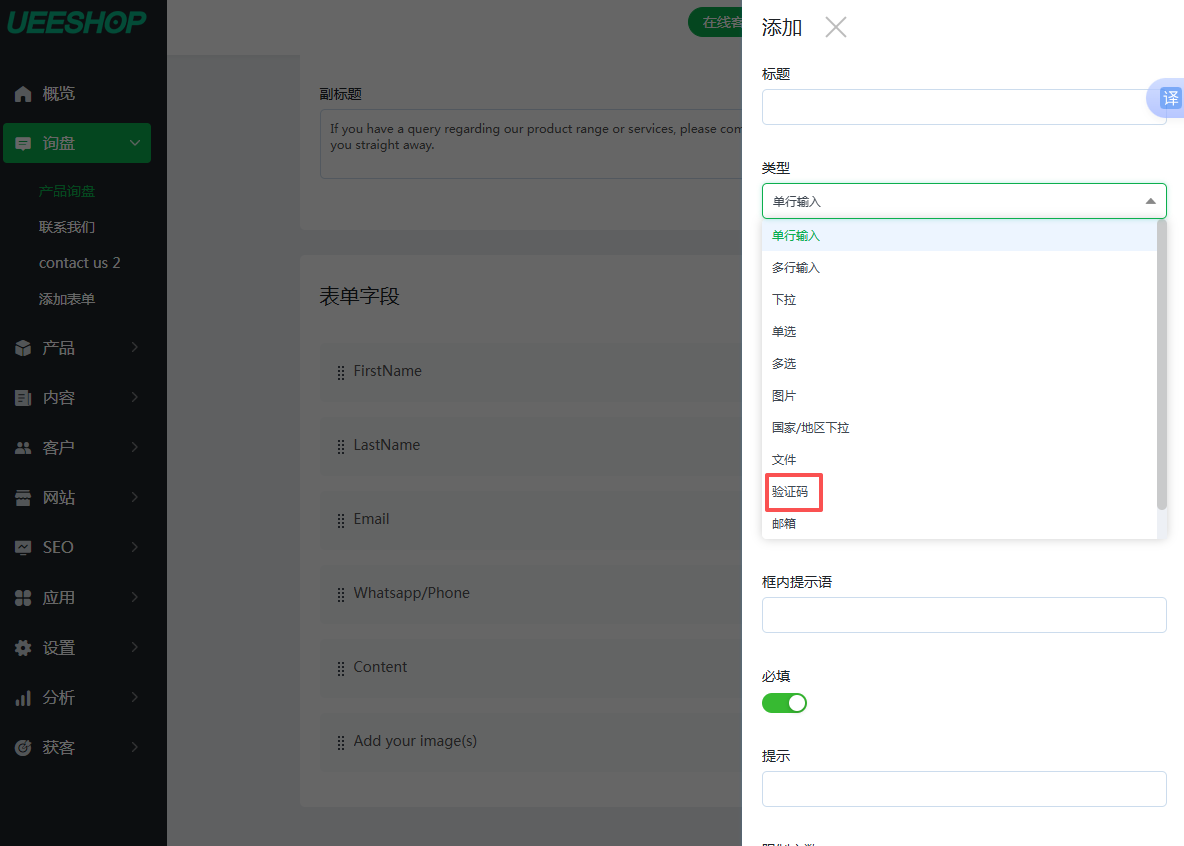1184x846 pixels.
Task: Choose 多行输入 option in dropdown
Action: tap(796, 268)
